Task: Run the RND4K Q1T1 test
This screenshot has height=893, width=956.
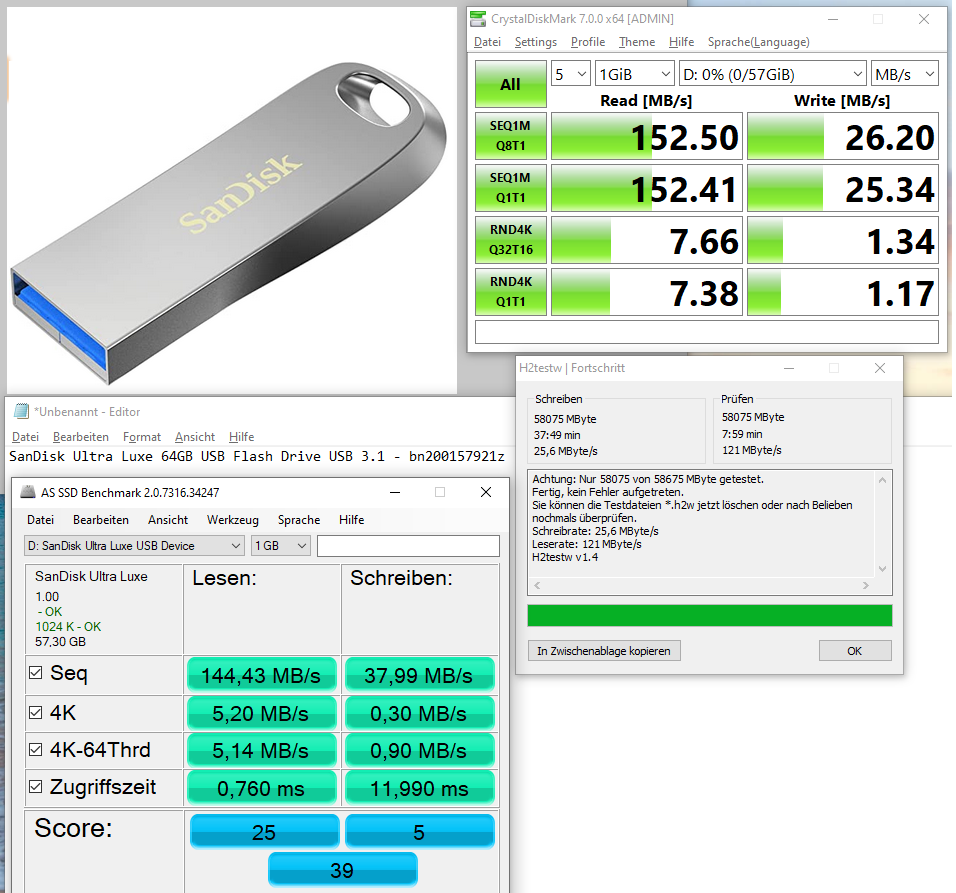Action: click(510, 291)
